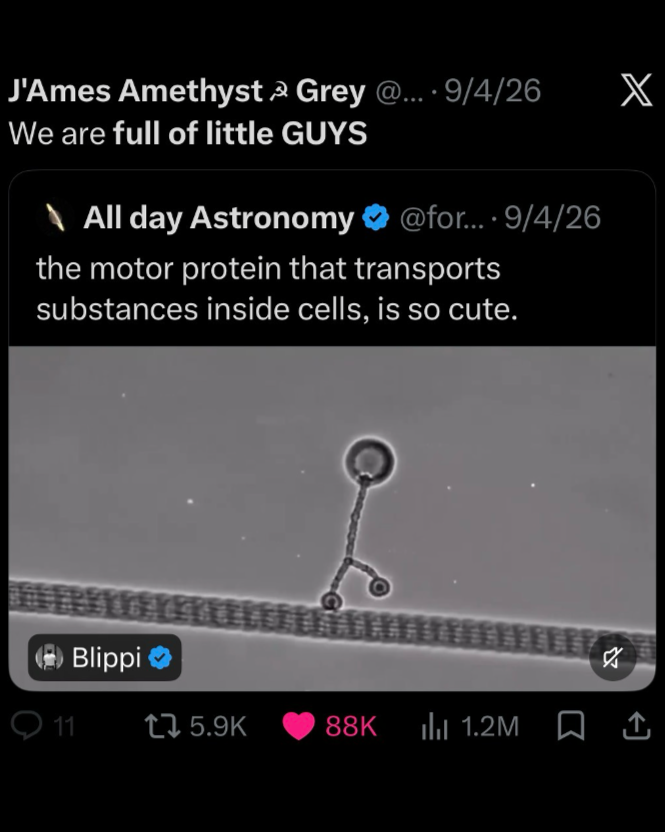Open the All day Astronomy profile name
This screenshot has height=832, width=665.
click(x=219, y=218)
